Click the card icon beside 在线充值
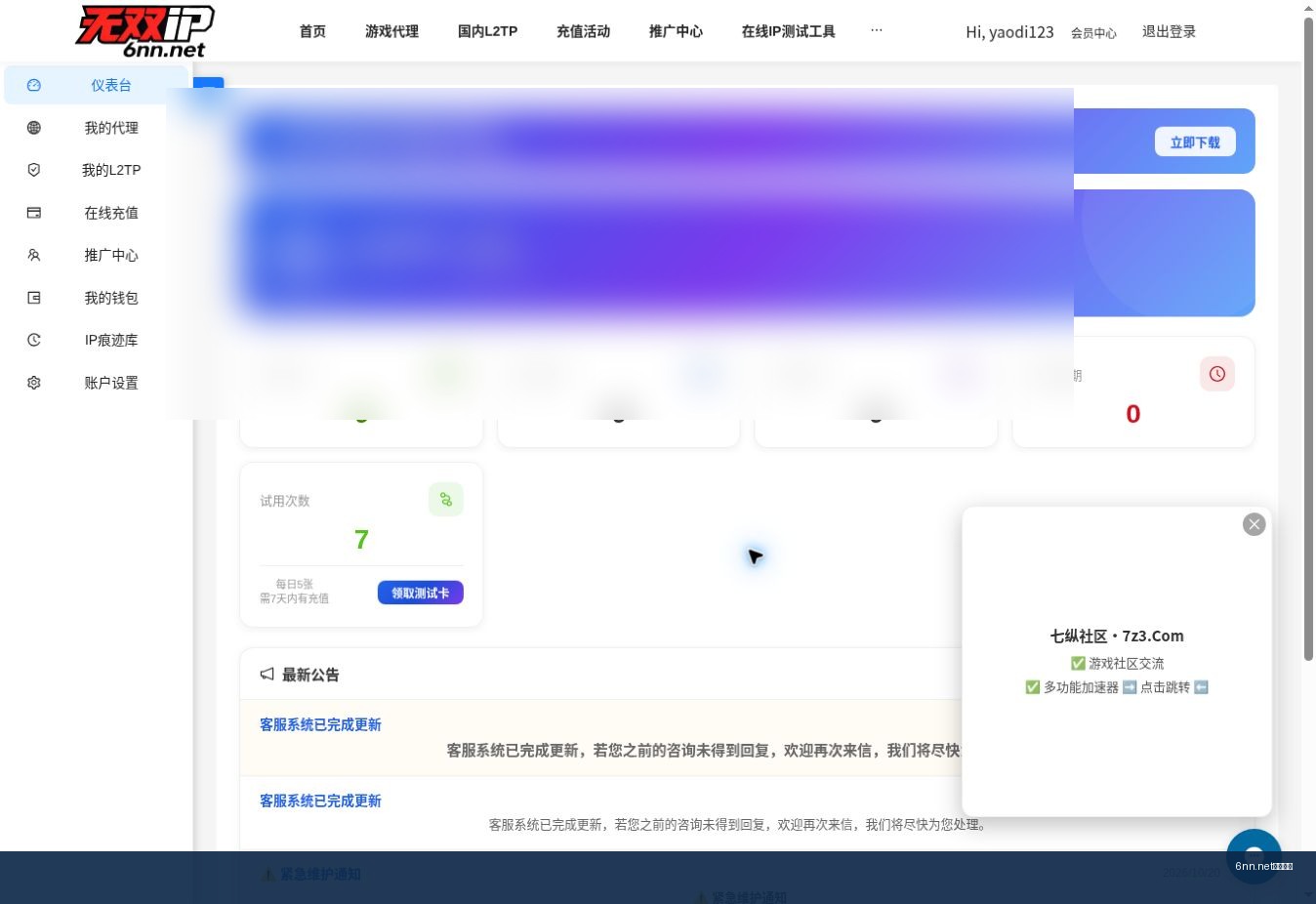This screenshot has height=904, width=1316. 34,213
